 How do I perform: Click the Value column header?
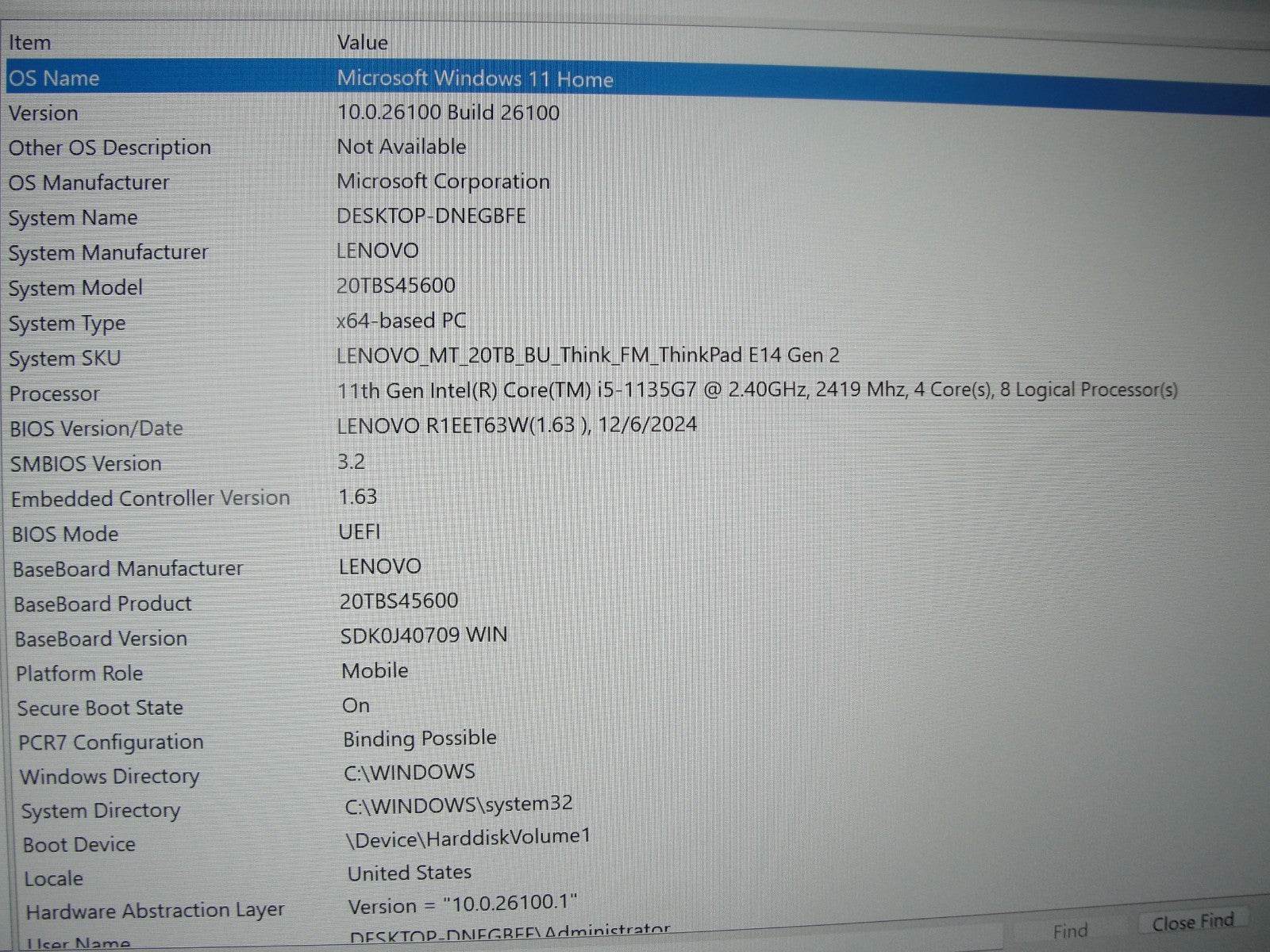pos(362,41)
